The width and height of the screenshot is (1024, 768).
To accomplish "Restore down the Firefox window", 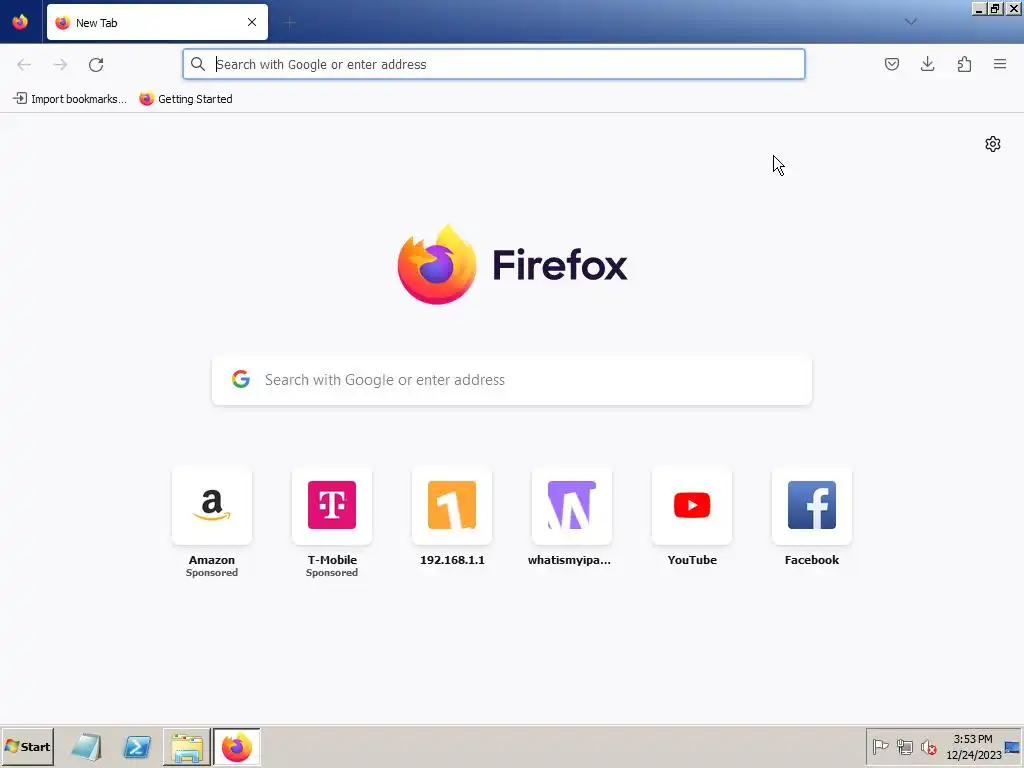I will tap(995, 8).
